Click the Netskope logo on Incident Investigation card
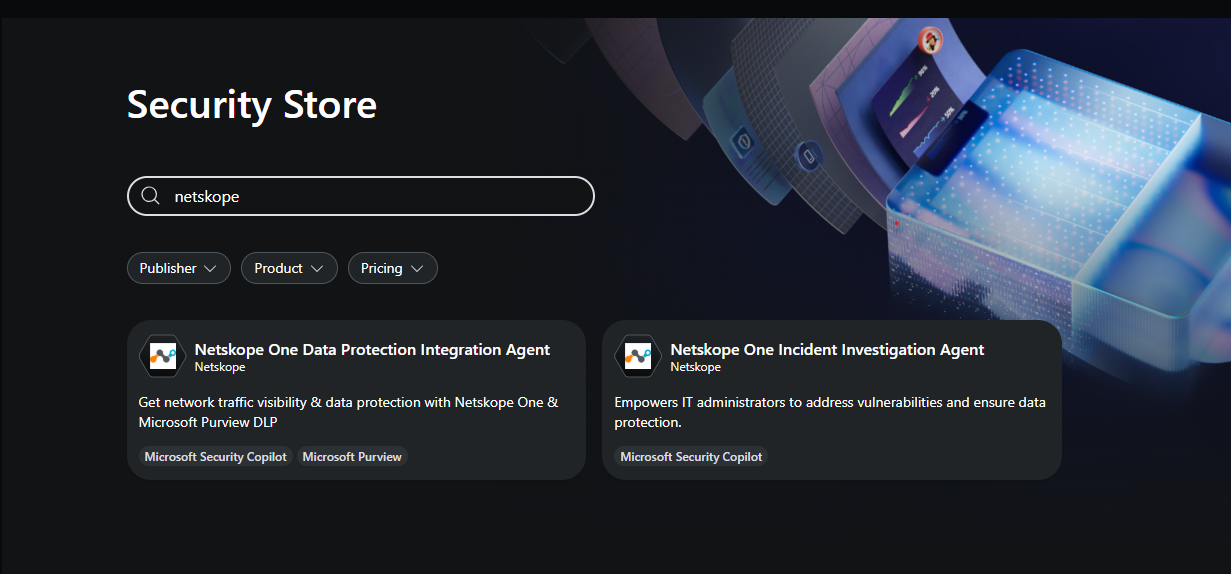The image size is (1231, 574). [638, 356]
